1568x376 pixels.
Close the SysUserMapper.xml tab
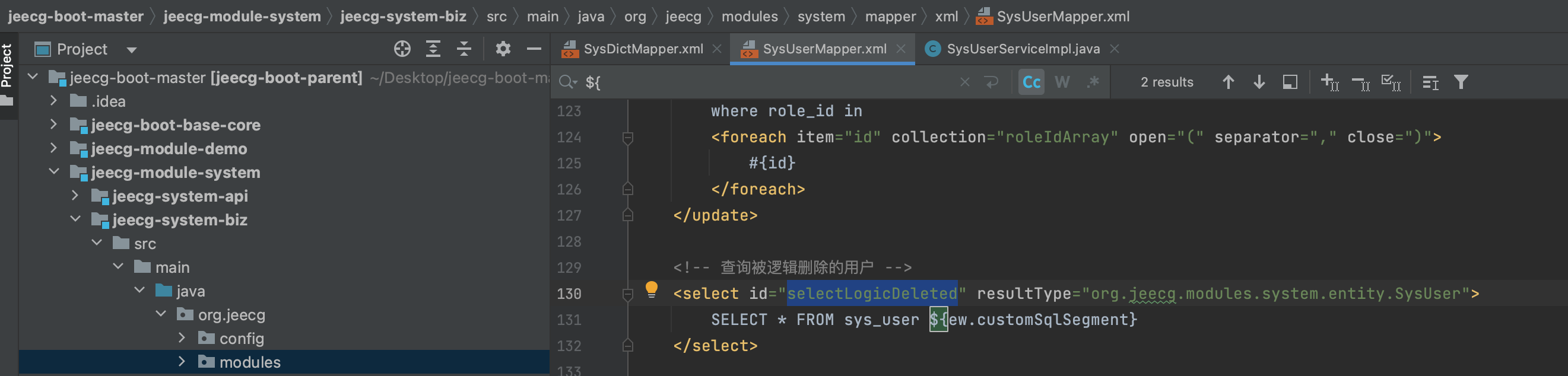tap(901, 49)
